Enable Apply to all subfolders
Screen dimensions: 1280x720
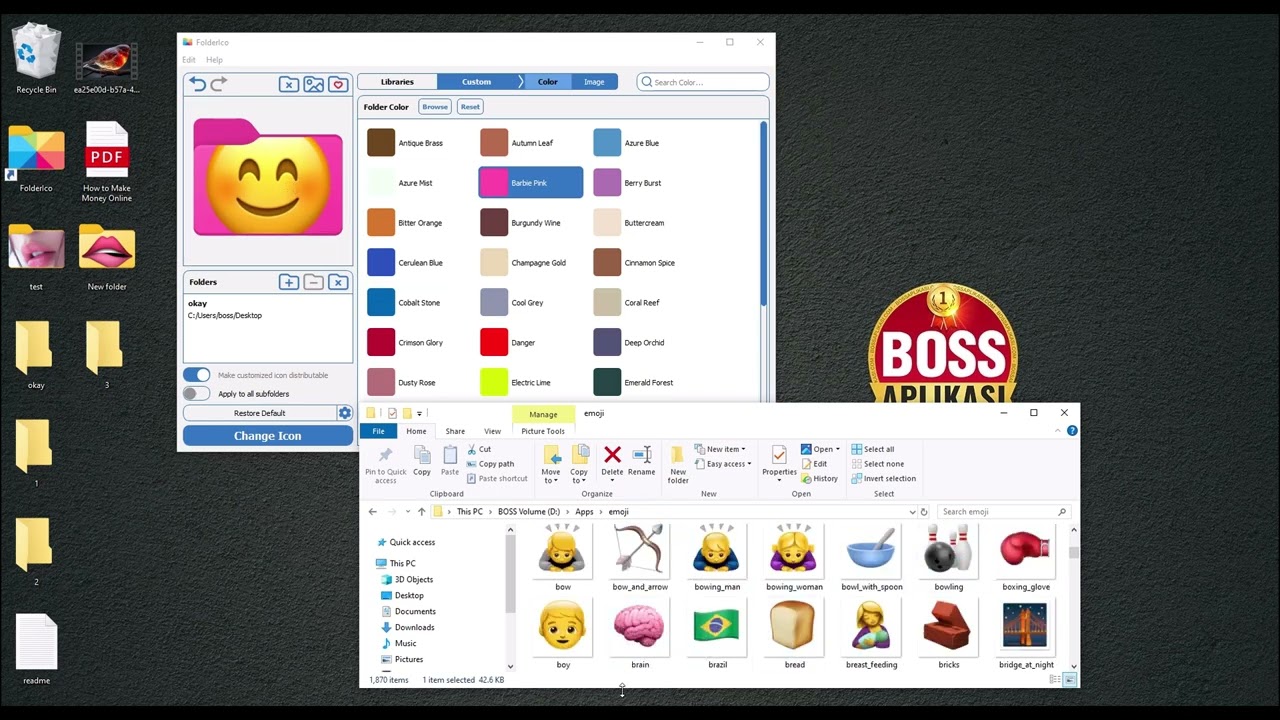[196, 393]
